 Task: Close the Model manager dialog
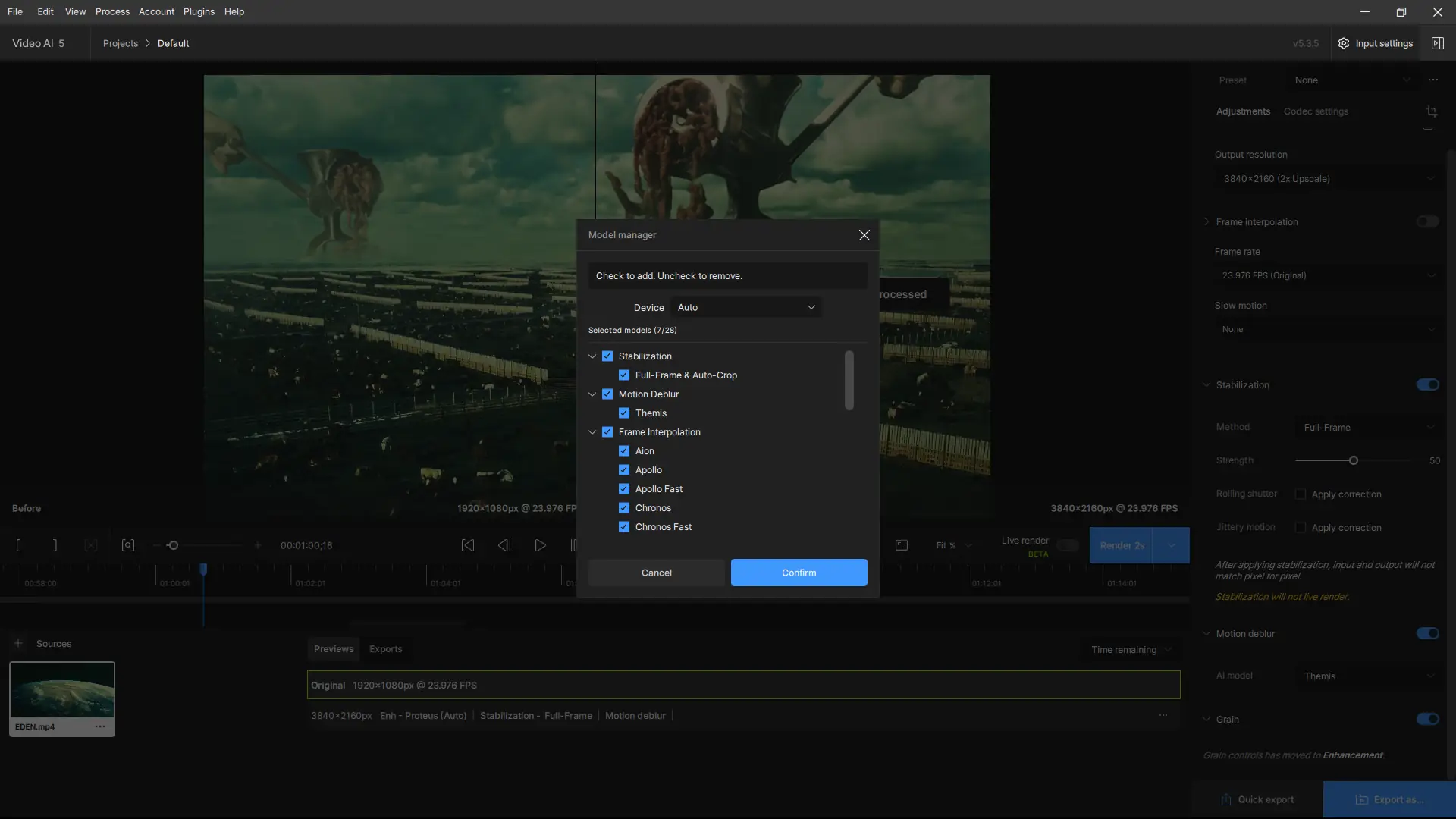864,235
